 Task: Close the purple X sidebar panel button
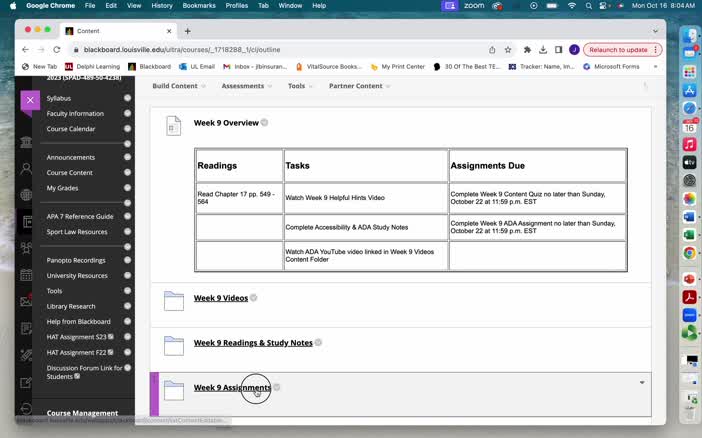30,100
